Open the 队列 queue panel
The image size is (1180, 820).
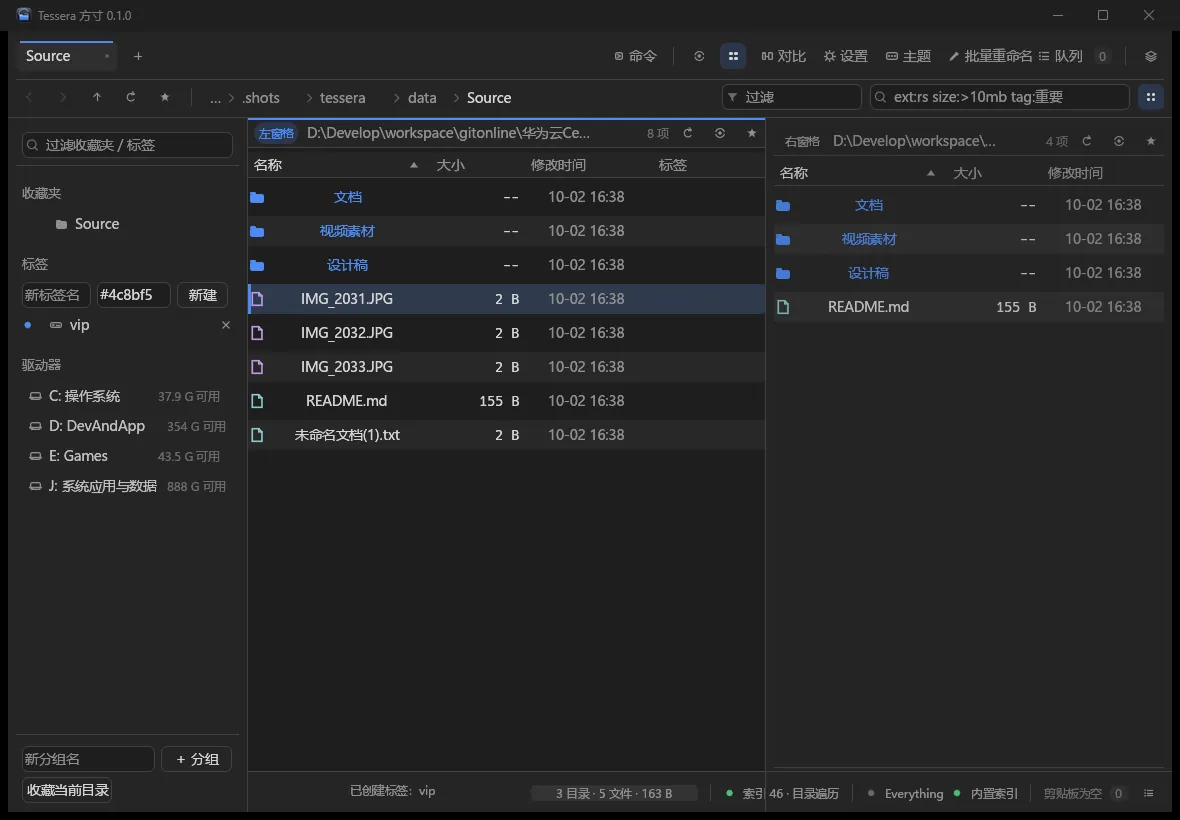(1061, 56)
